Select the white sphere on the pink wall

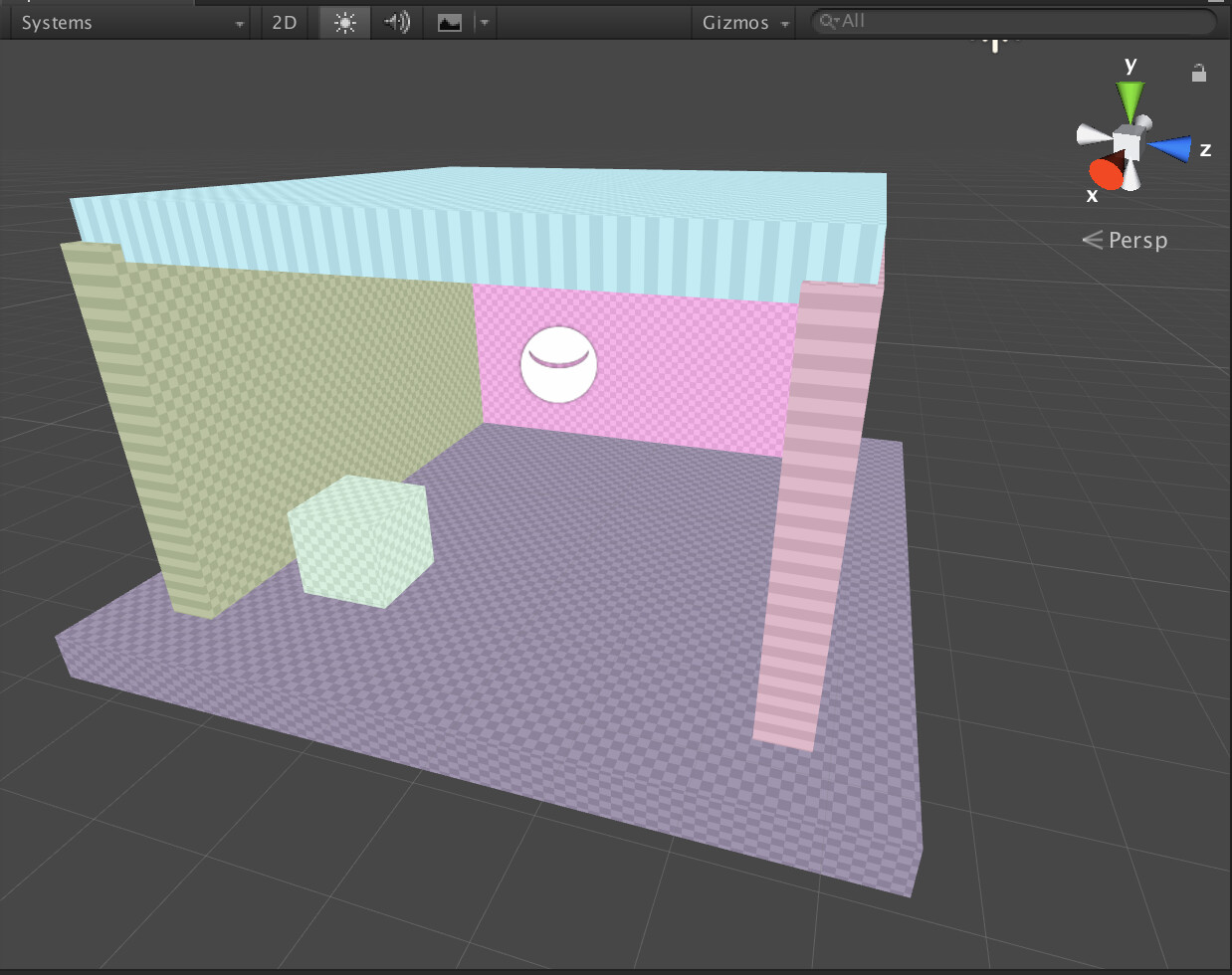point(558,364)
